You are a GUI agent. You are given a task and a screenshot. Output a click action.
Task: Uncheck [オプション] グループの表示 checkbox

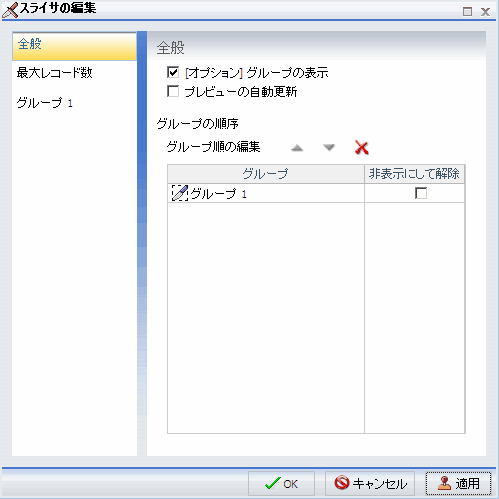[x=173, y=72]
